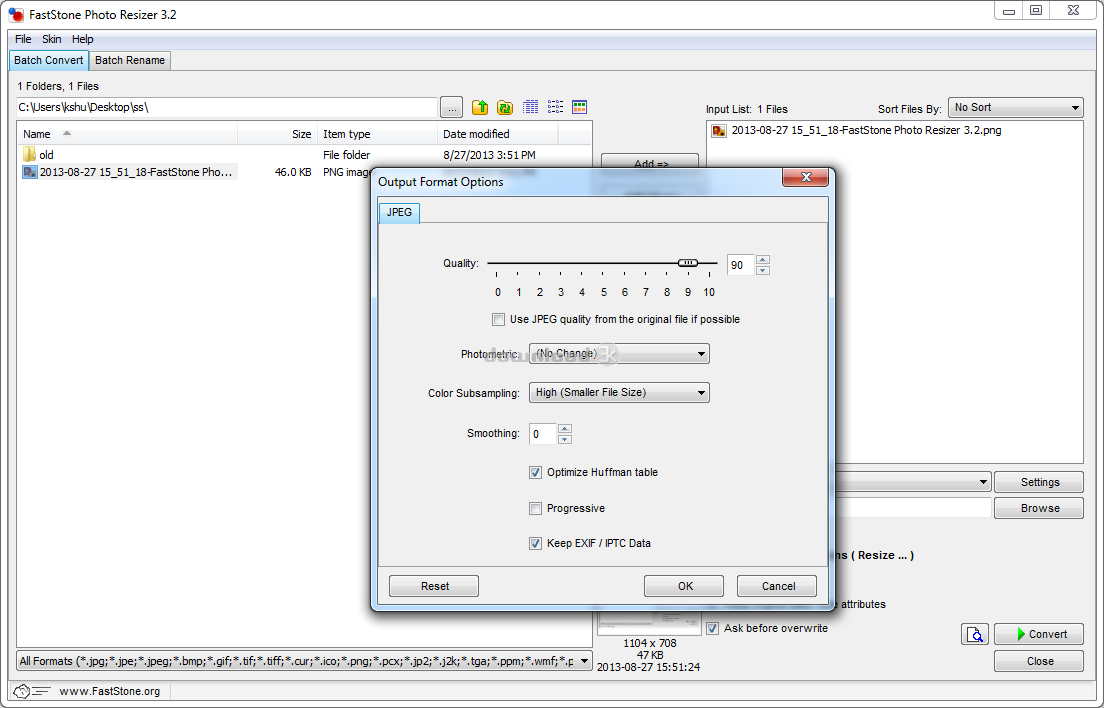
Task: Click the Add button
Action: (x=650, y=163)
